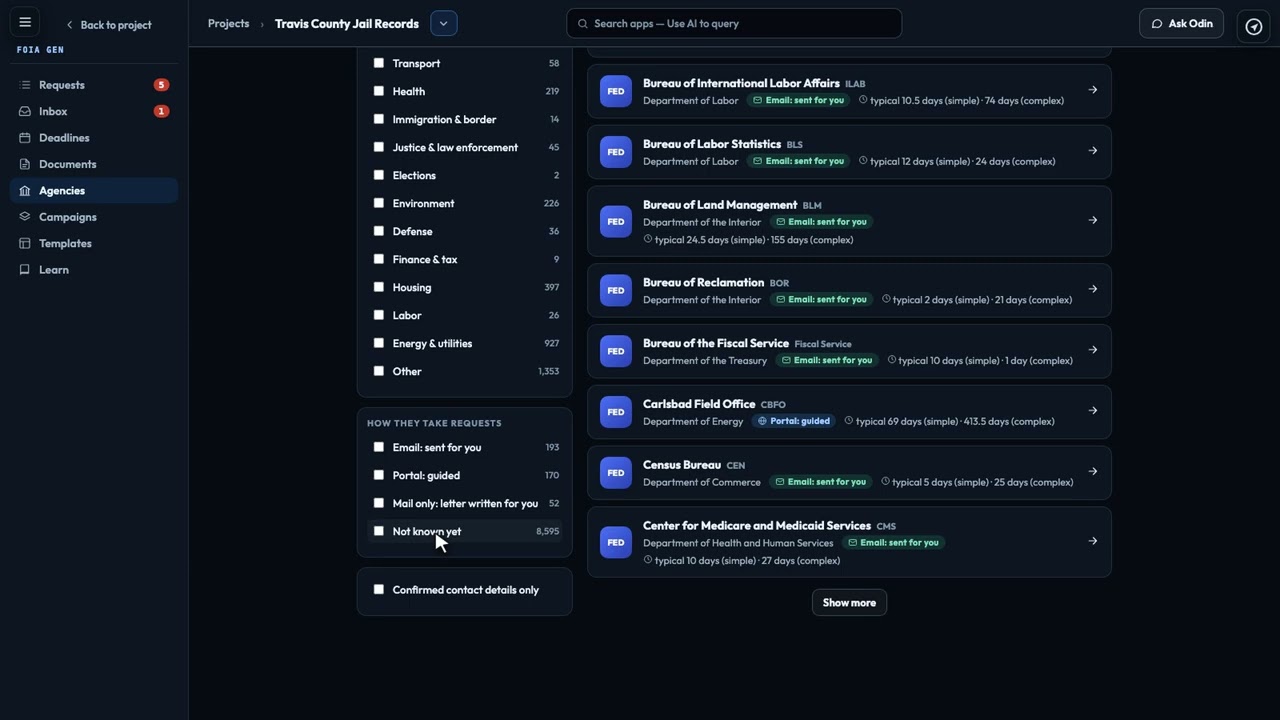1280x720 pixels.
Task: Click the Travis County Jail Records title
Action: [347, 23]
